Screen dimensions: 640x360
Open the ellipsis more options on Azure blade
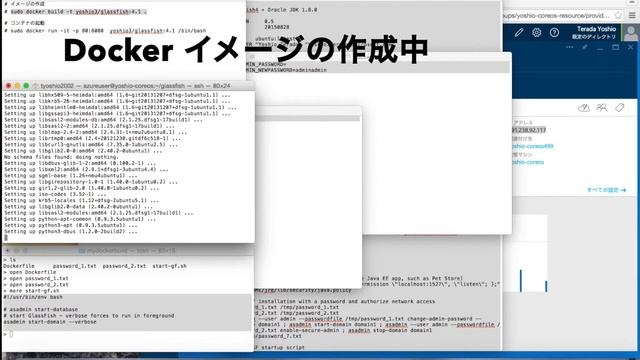click(569, 47)
